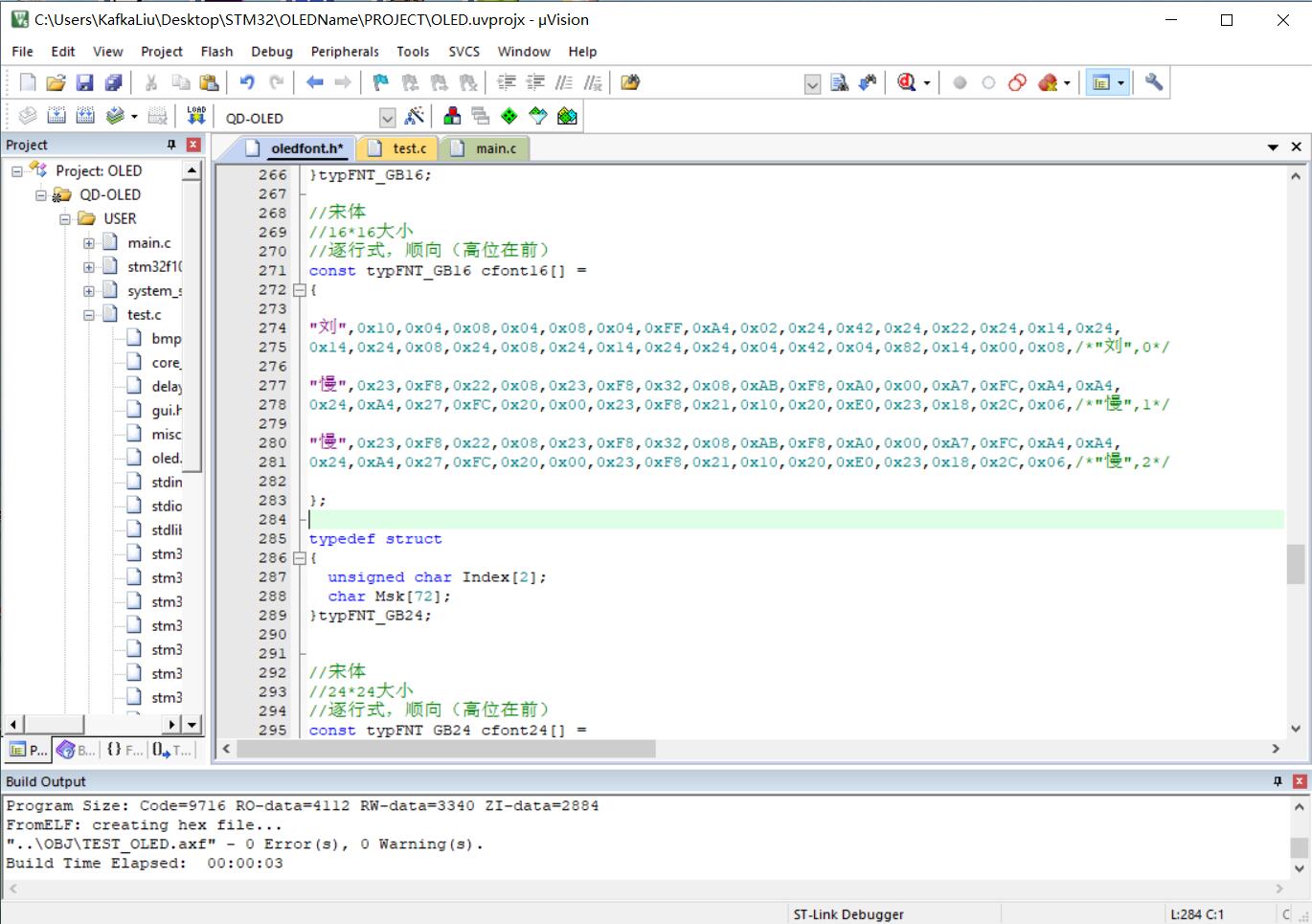The image size is (1312, 924).
Task: Collapse the test.c tree node
Action: coord(89,315)
